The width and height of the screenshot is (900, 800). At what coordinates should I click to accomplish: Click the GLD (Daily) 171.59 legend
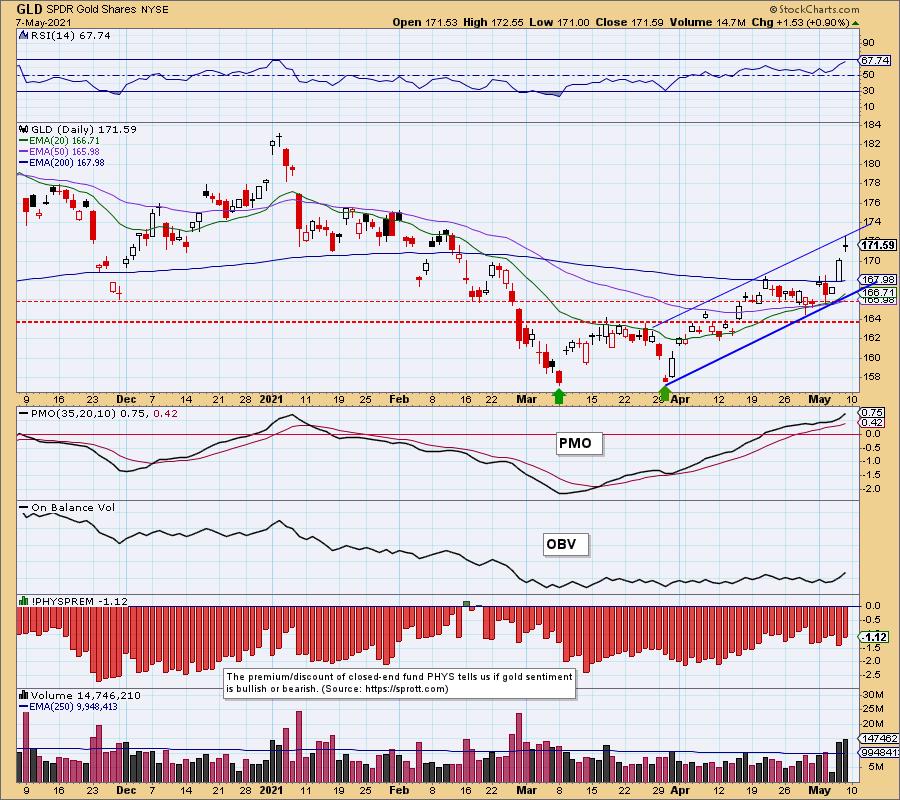84,130
